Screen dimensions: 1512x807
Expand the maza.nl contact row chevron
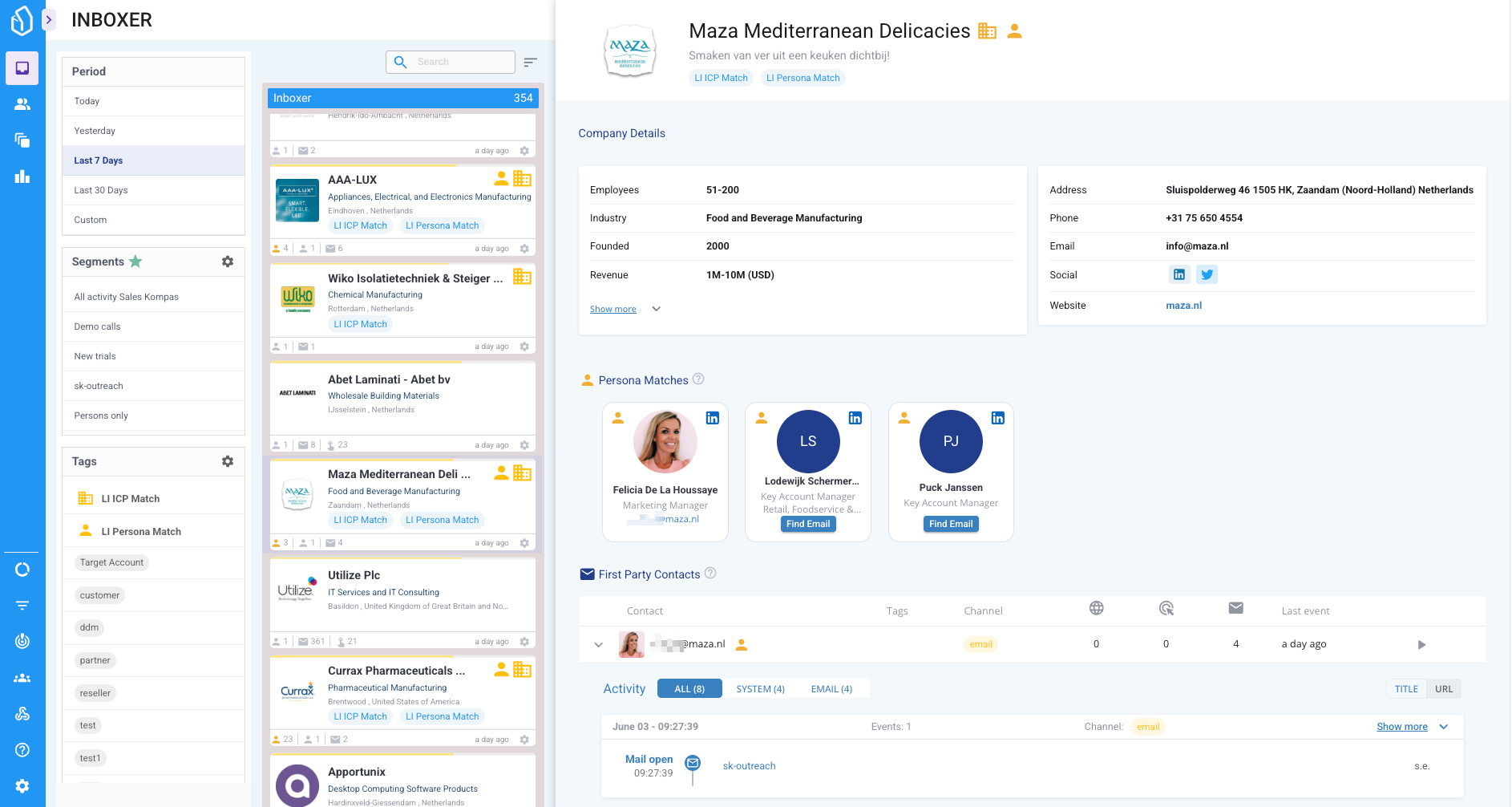pyautogui.click(x=598, y=644)
